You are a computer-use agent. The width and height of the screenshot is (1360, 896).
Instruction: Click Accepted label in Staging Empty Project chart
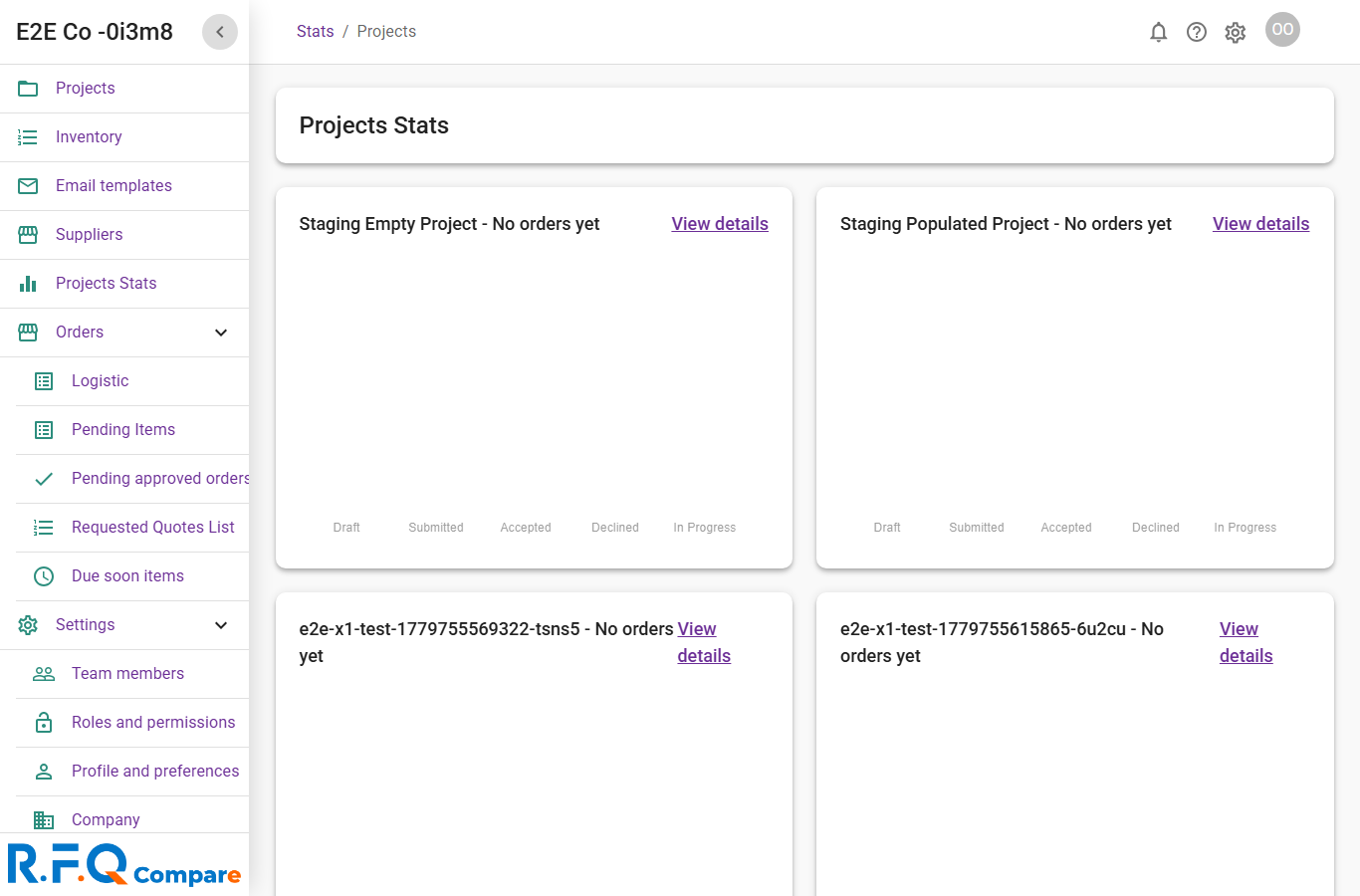526,528
